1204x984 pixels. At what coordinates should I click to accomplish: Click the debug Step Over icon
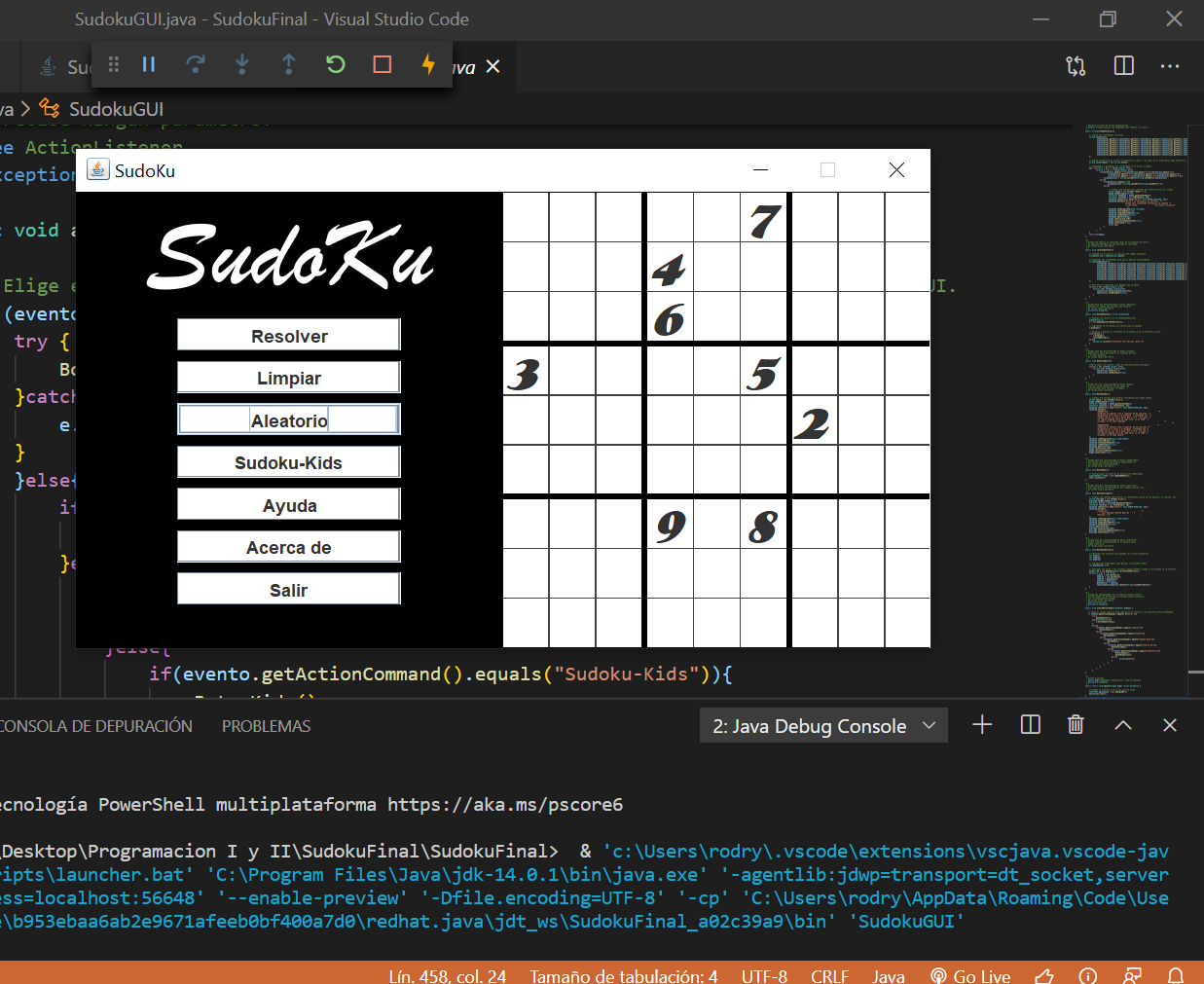pyautogui.click(x=196, y=64)
